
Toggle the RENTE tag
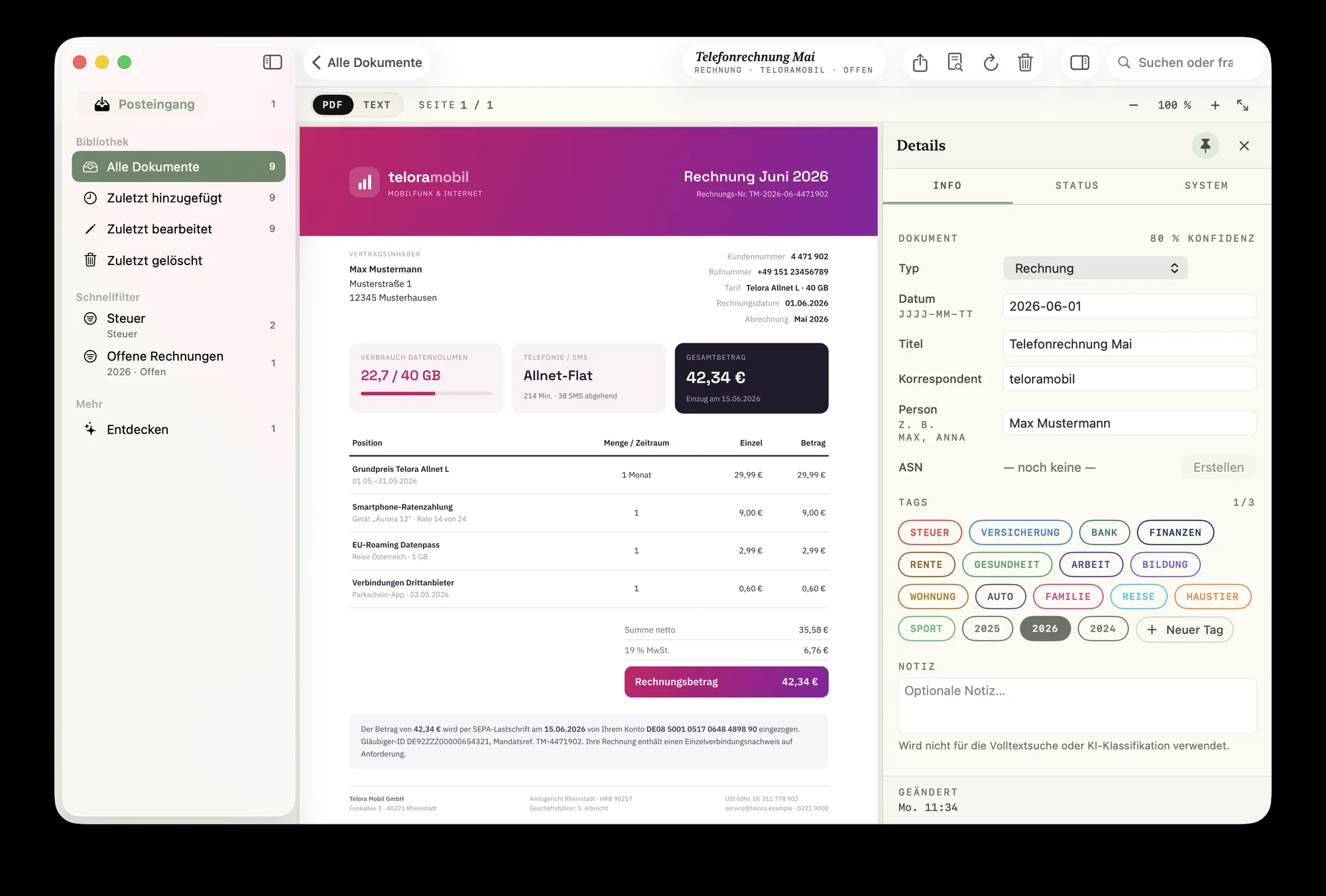point(926,565)
